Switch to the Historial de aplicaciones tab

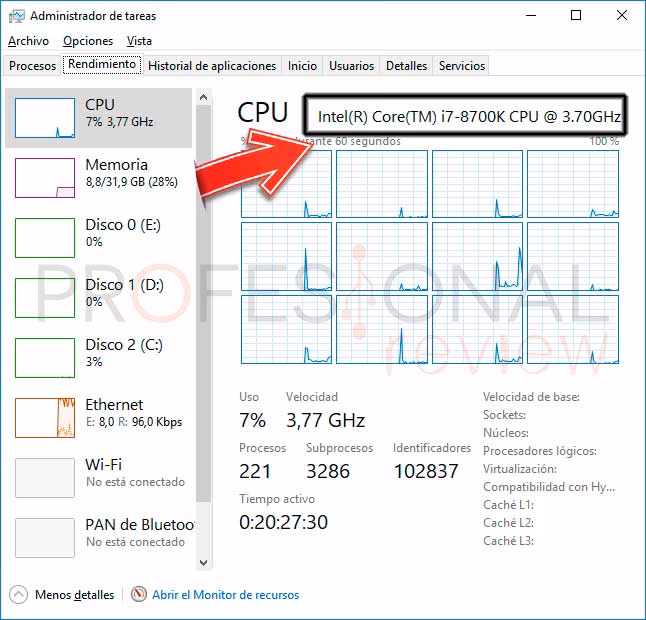(x=212, y=66)
